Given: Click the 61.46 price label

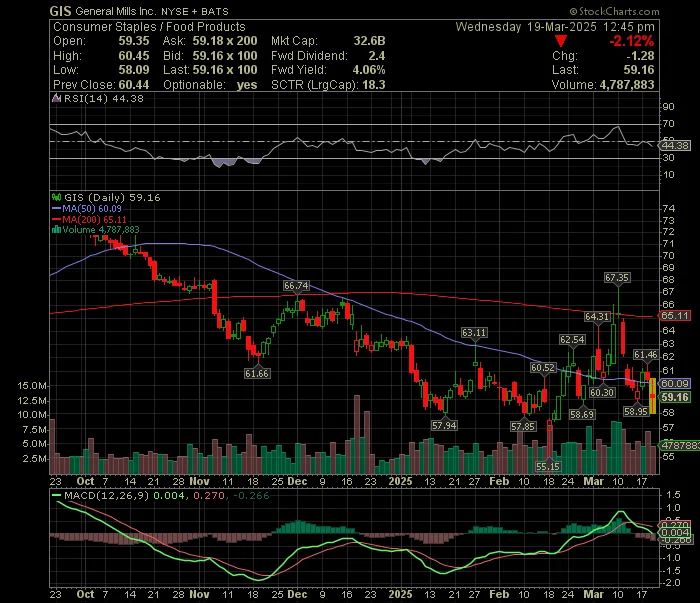Looking at the screenshot, I should [646, 355].
